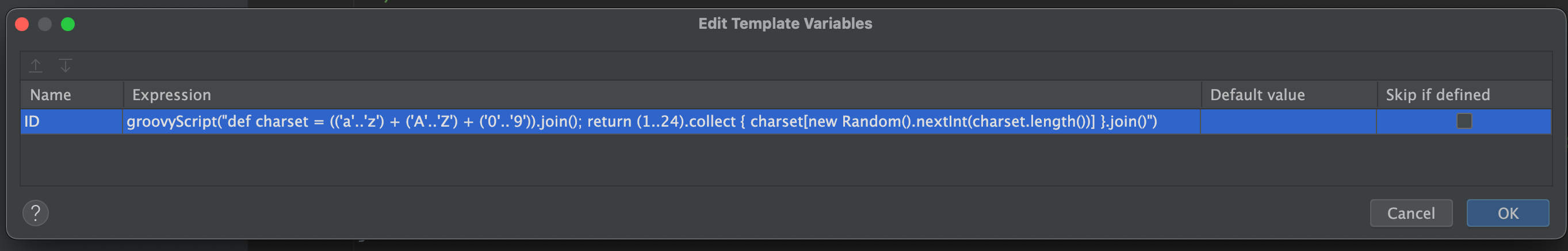Click the empty Default value cell for ID

point(1288,121)
